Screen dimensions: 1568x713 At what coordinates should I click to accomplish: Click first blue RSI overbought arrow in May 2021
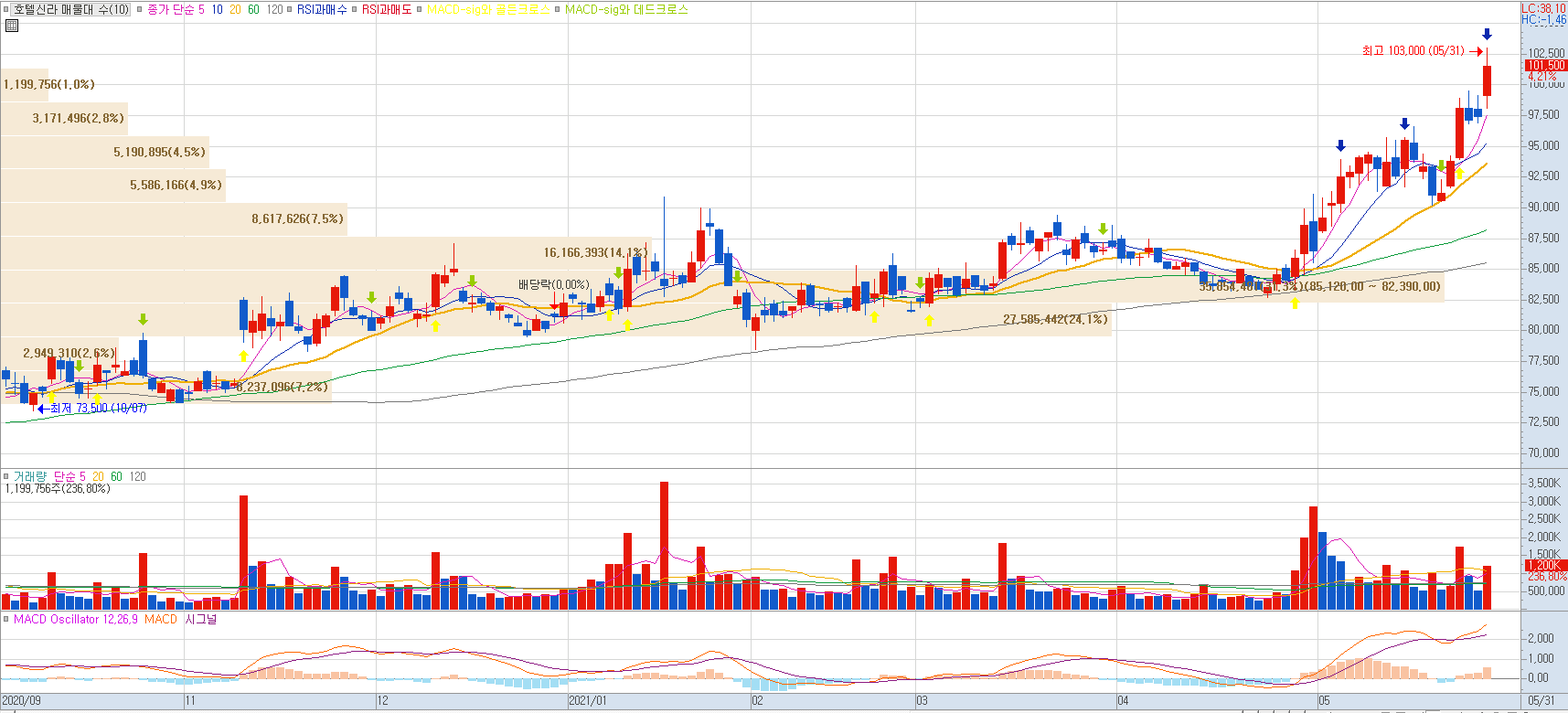coord(1340,145)
